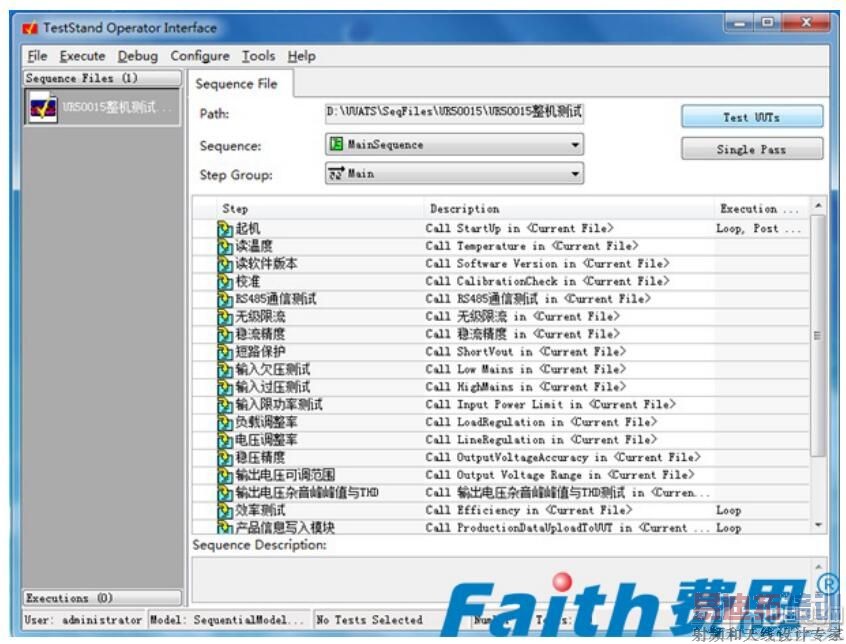Click 'Loop, Post ...' execution cell for 起机

point(759,229)
